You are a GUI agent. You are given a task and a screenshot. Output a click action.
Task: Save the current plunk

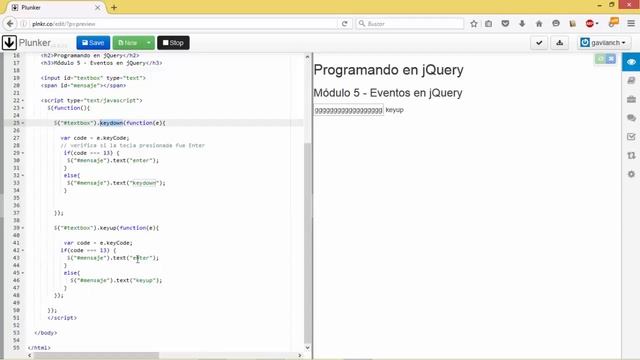point(93,43)
